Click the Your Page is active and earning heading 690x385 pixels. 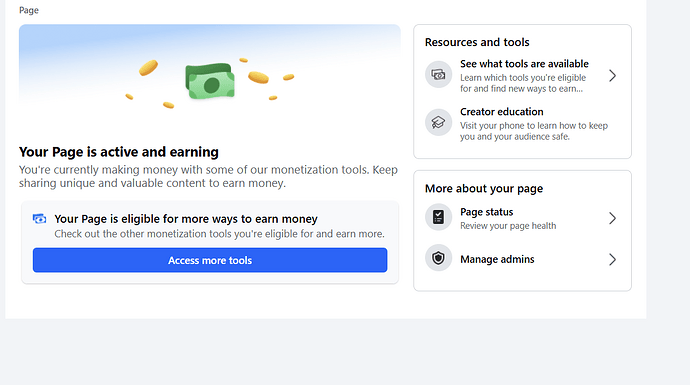pos(119,152)
